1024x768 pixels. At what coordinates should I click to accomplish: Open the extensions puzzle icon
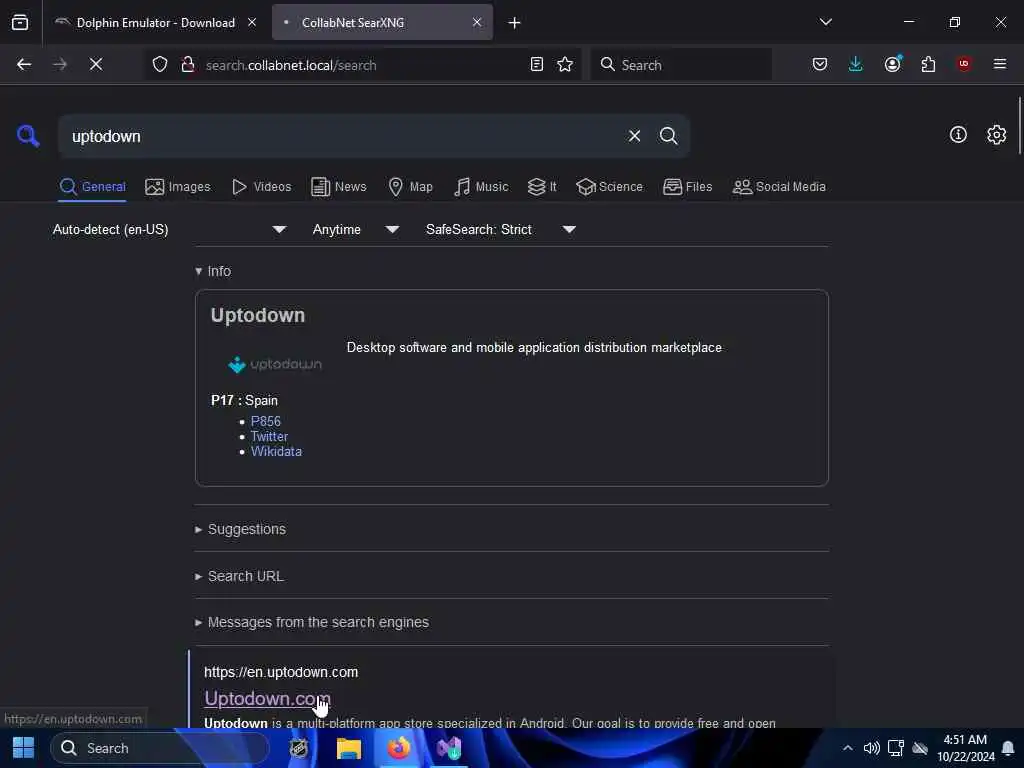928,64
